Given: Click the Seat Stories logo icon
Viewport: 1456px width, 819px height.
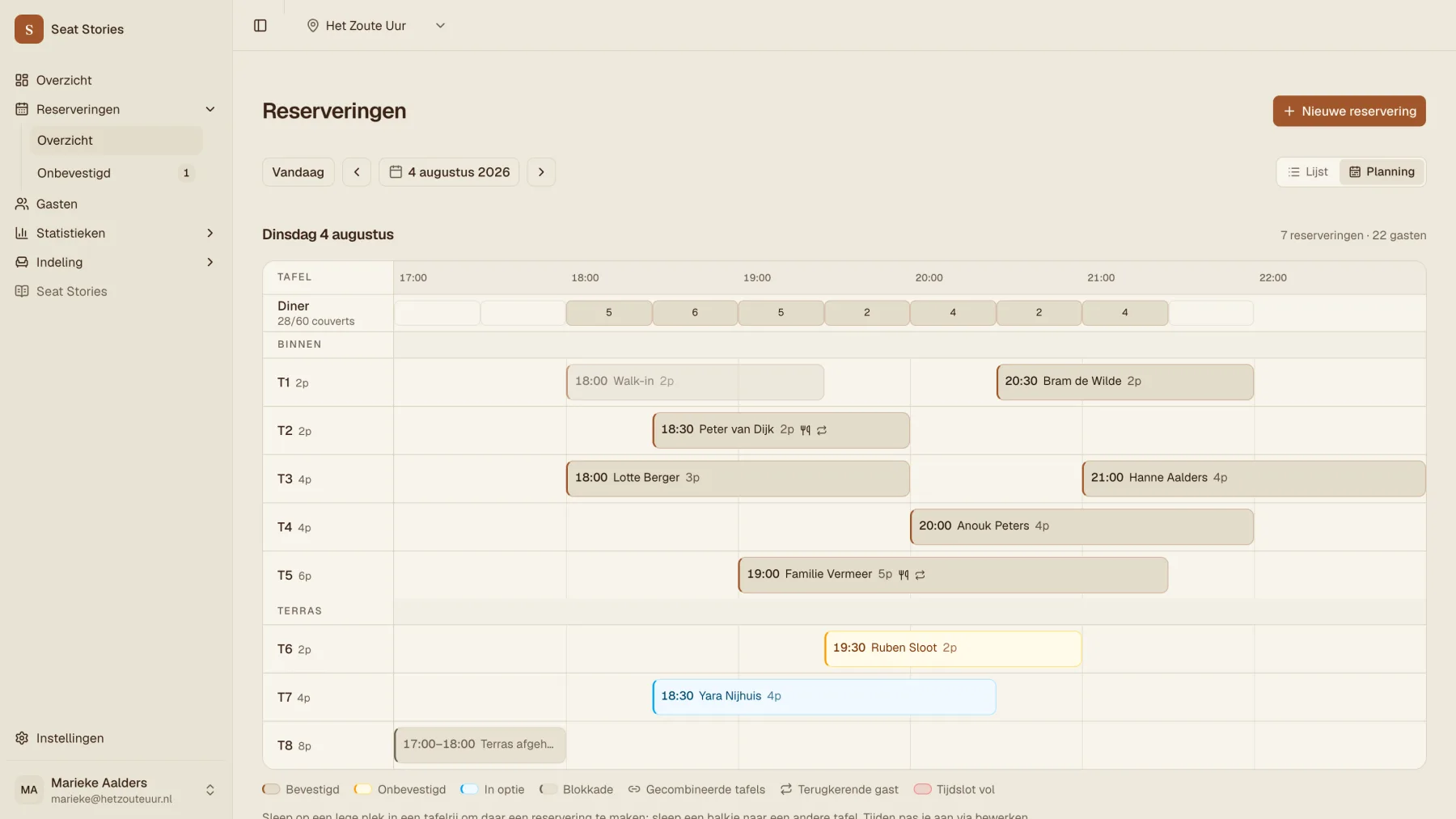Looking at the screenshot, I should coord(29,29).
